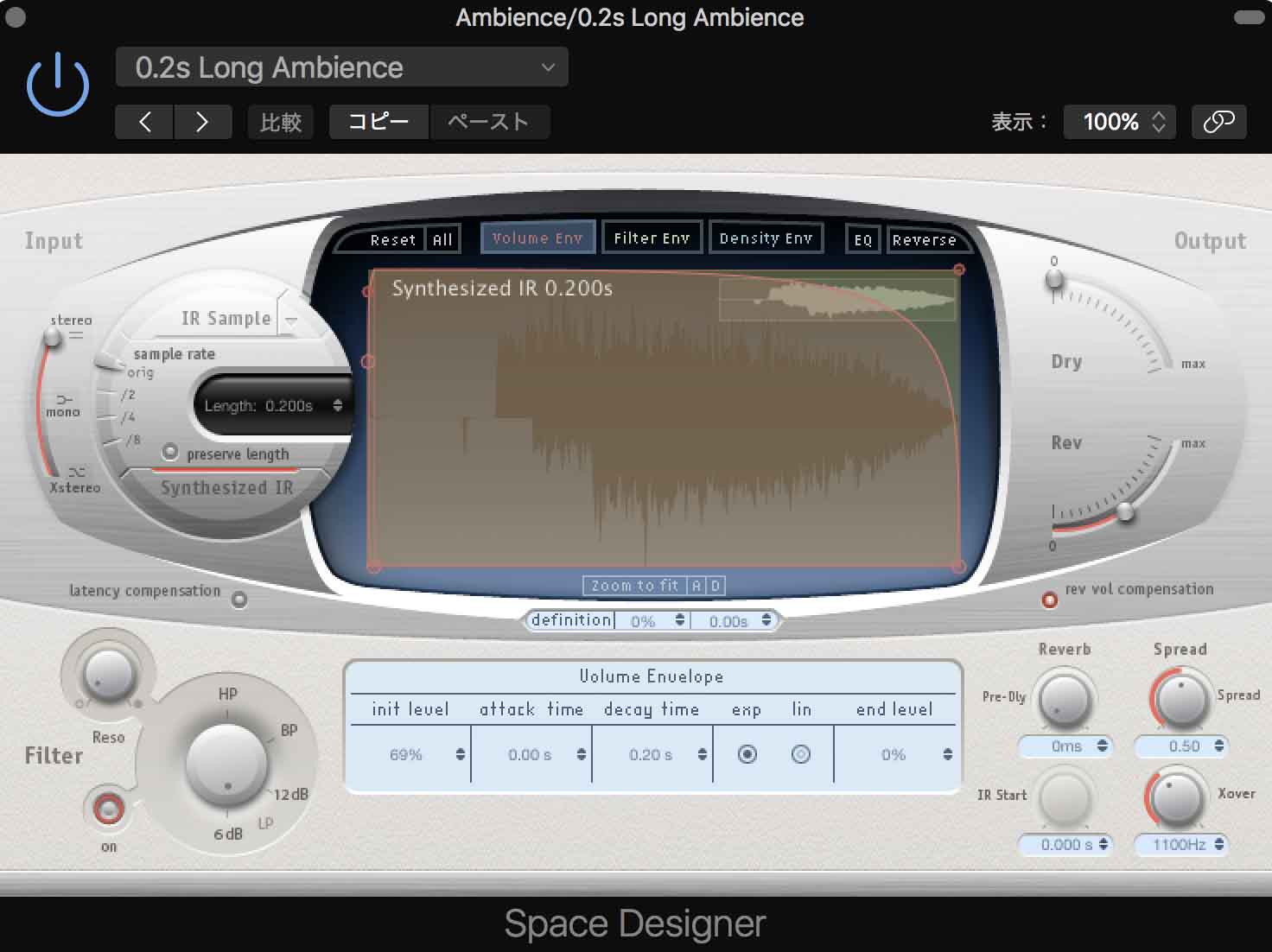Select mono input mode icon
The image size is (1272, 952).
(63, 400)
